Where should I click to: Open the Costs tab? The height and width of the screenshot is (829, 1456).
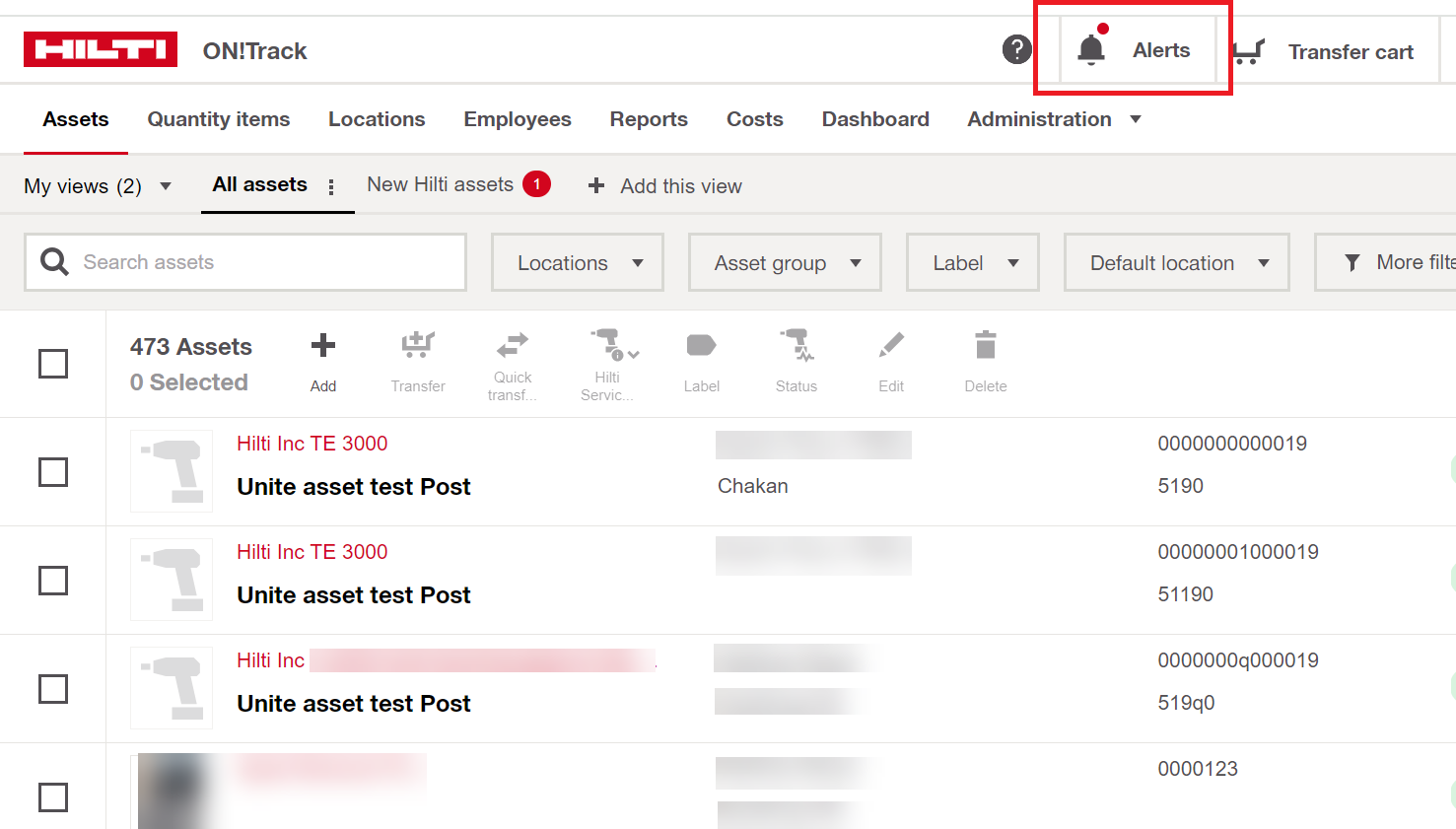(x=755, y=119)
